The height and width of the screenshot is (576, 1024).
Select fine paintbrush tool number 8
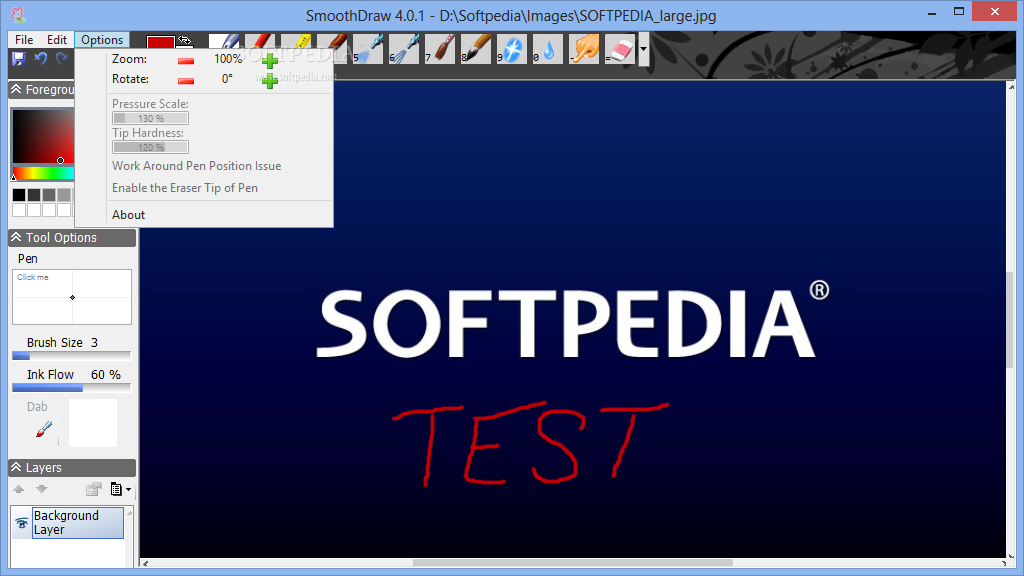pos(475,49)
